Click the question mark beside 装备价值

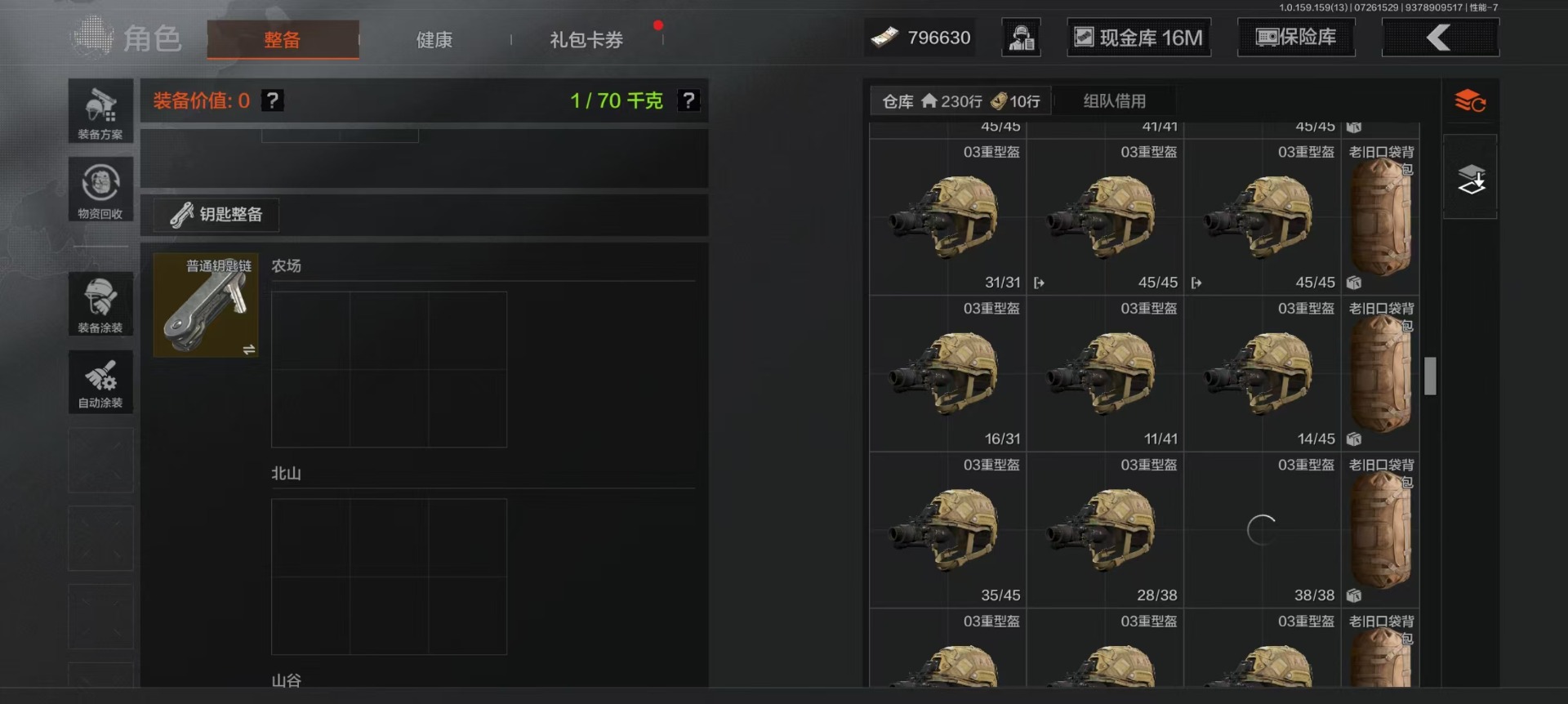click(273, 100)
